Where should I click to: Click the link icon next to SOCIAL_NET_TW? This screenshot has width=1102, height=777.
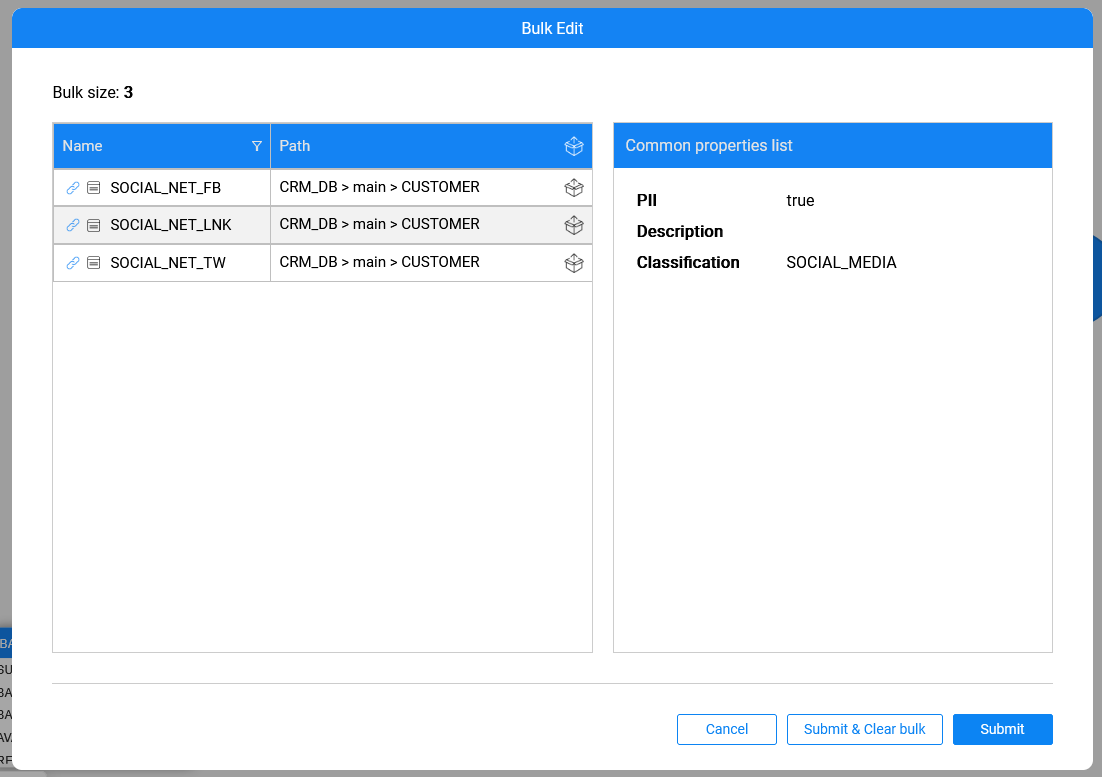[x=72, y=263]
